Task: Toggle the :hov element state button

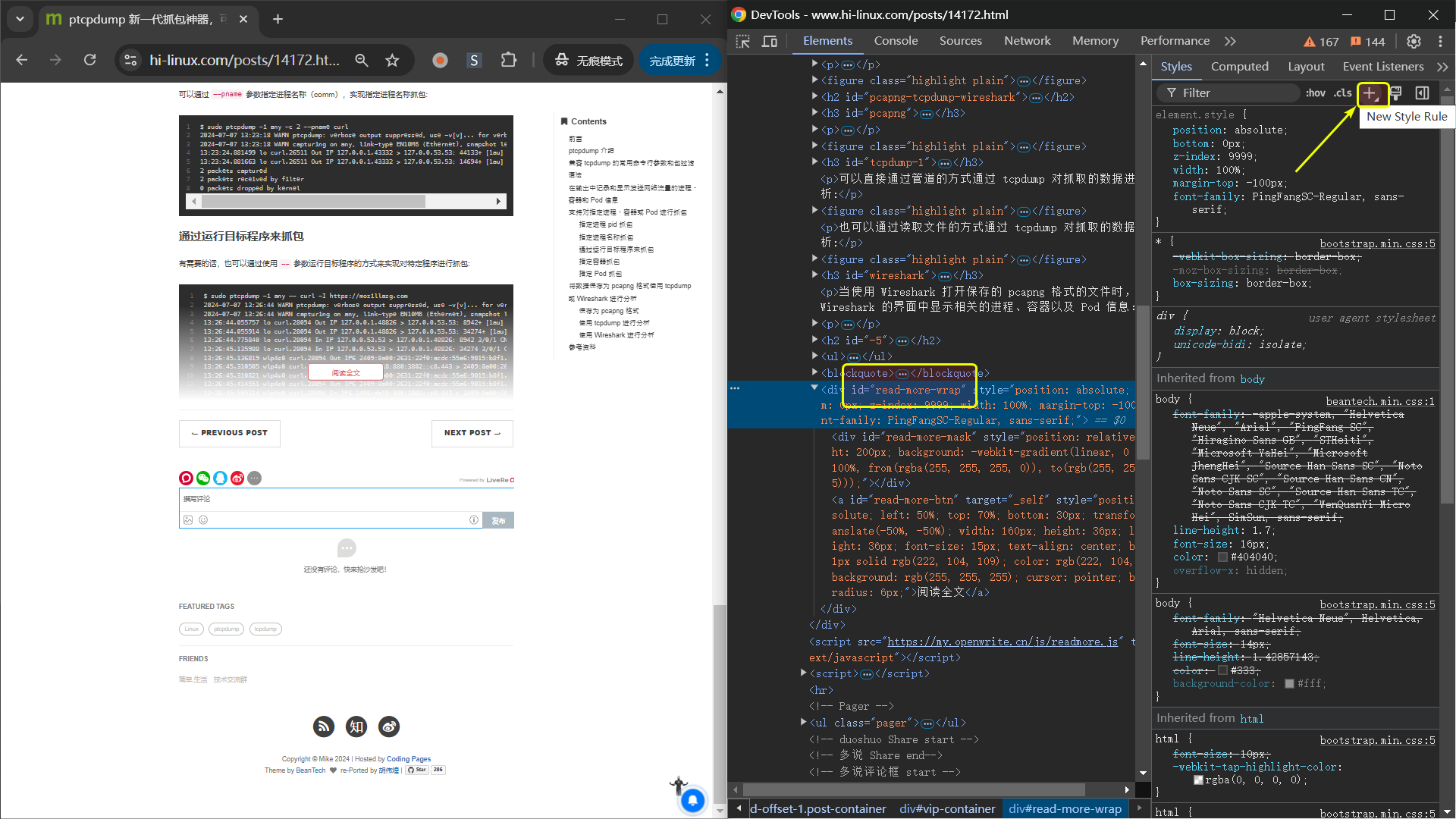Action: 1315,93
